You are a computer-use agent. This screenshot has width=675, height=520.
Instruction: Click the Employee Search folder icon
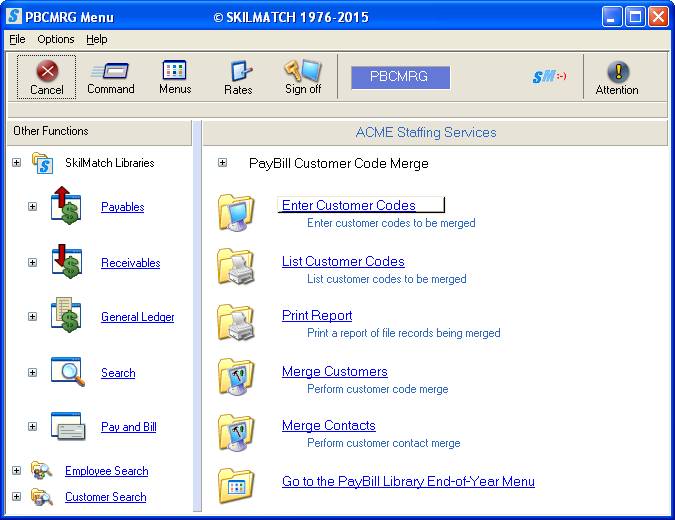[x=42, y=470]
